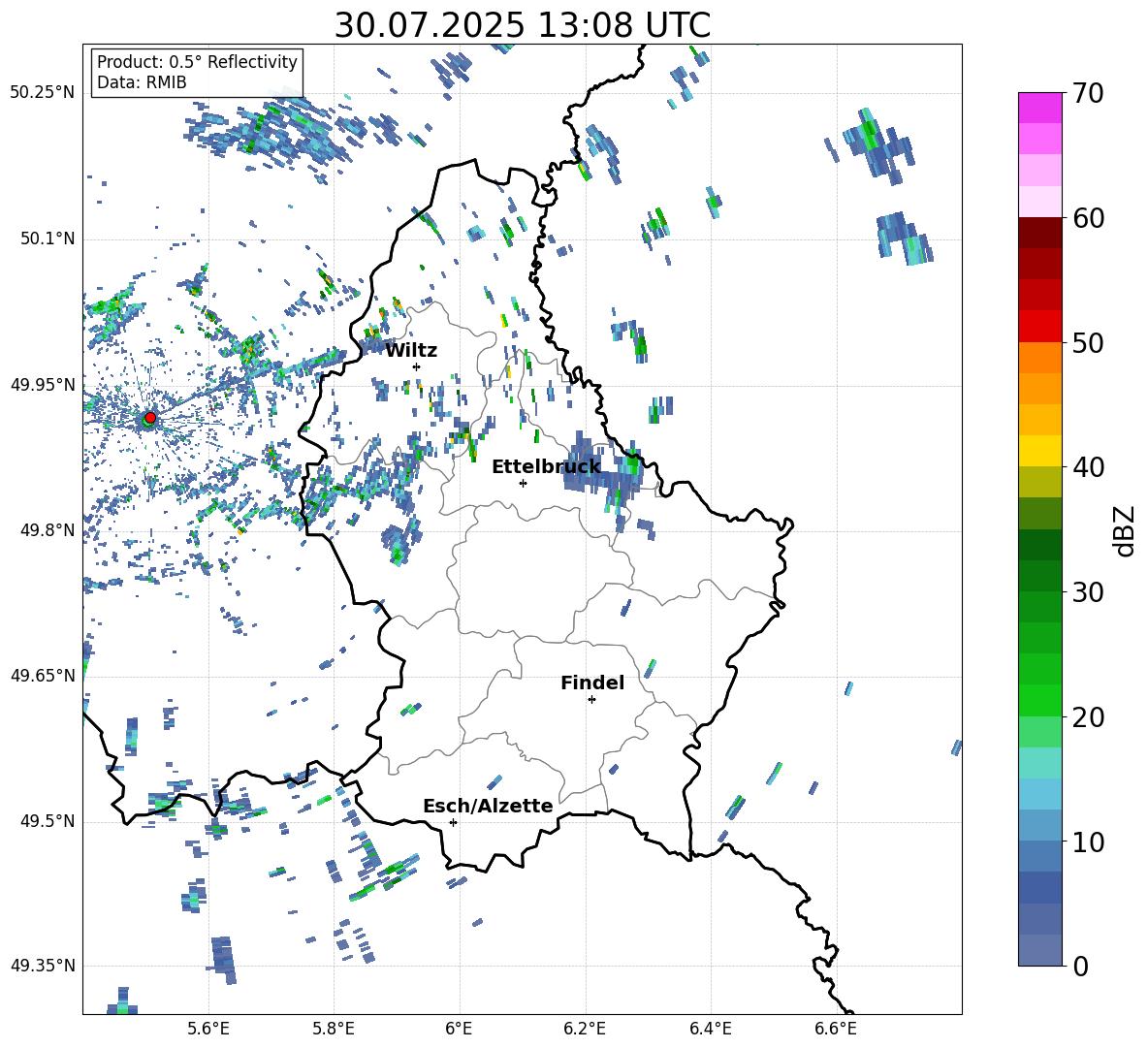
Task: Click the grey-blue colorbar segment at 0
Action: pos(1039,950)
